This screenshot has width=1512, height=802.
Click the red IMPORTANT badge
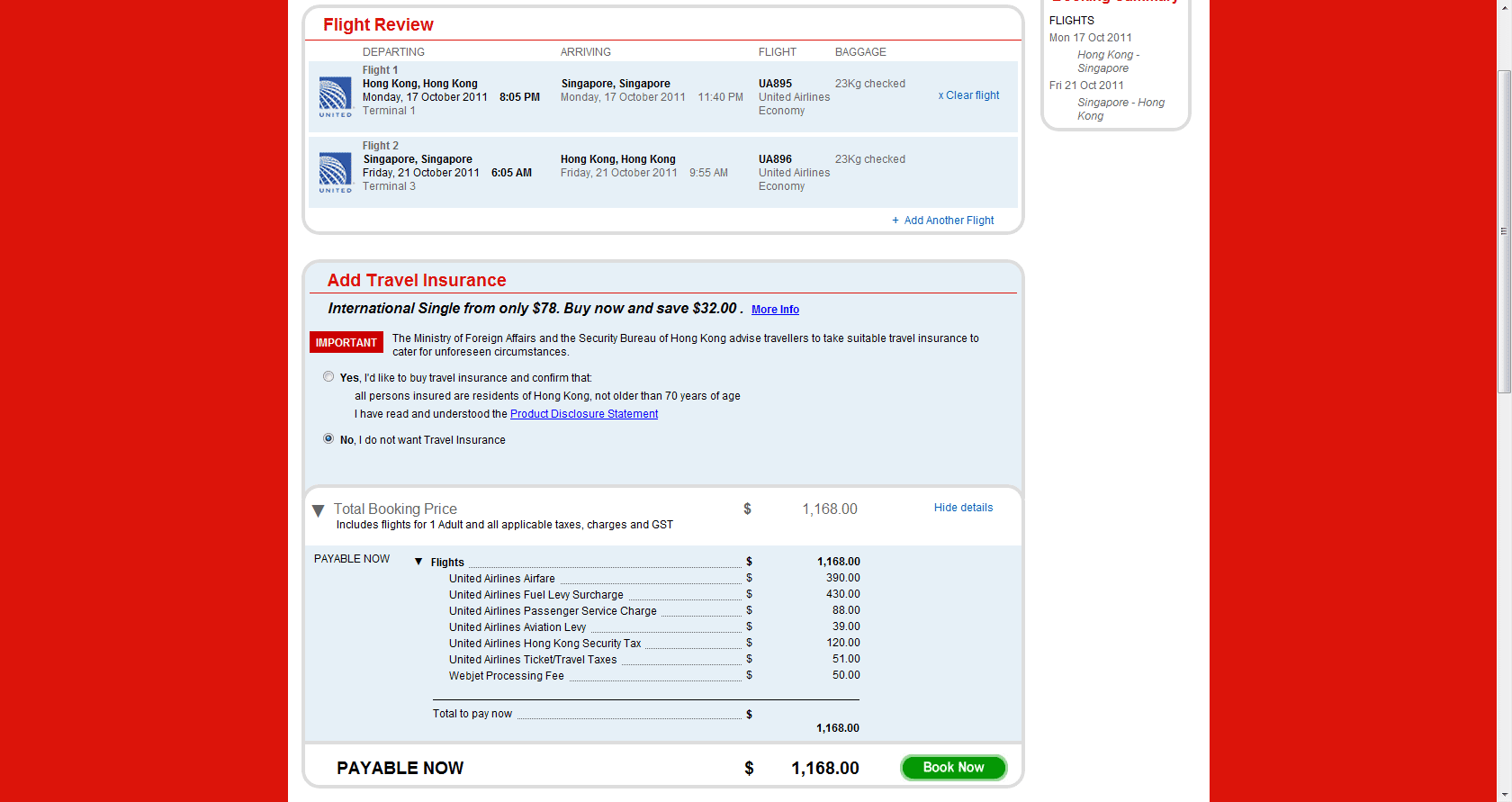(346, 343)
